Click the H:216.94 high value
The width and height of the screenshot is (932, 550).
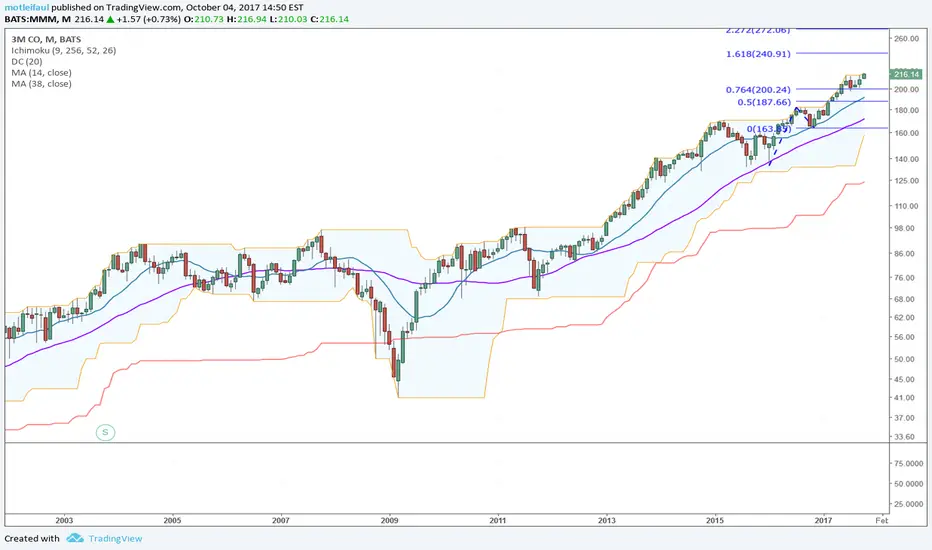coord(246,19)
